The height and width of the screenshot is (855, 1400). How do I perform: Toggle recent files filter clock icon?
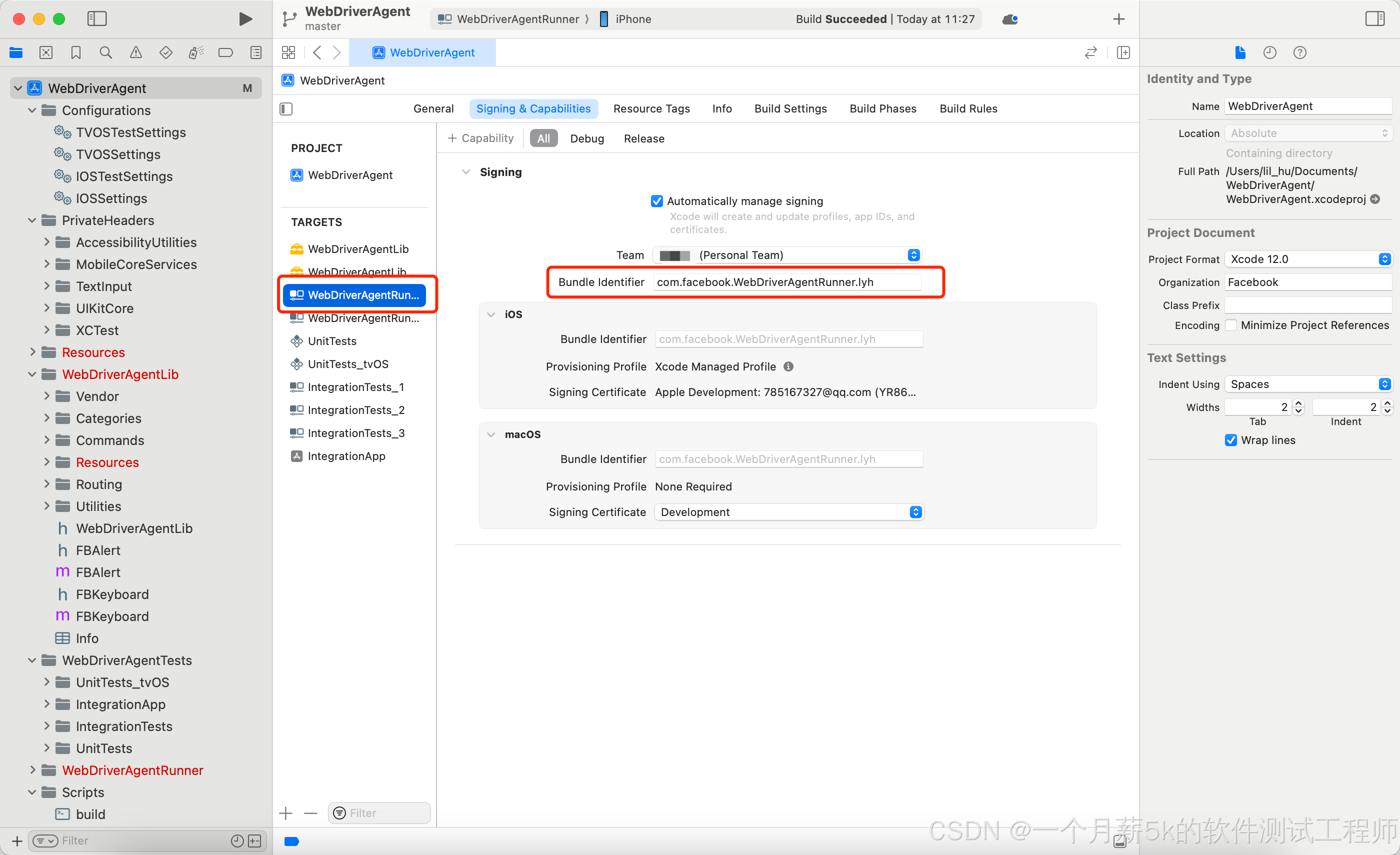(x=237, y=841)
